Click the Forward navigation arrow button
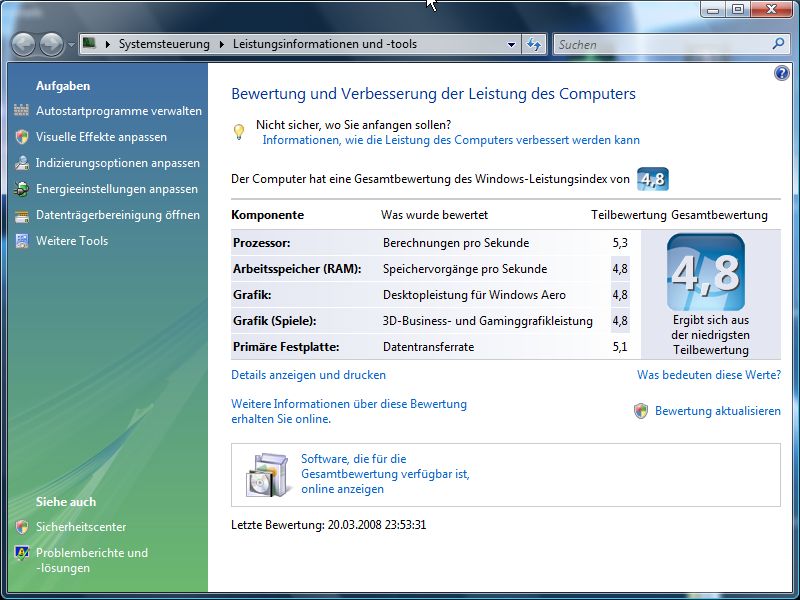The width and height of the screenshot is (800, 600). pyautogui.click(x=52, y=44)
